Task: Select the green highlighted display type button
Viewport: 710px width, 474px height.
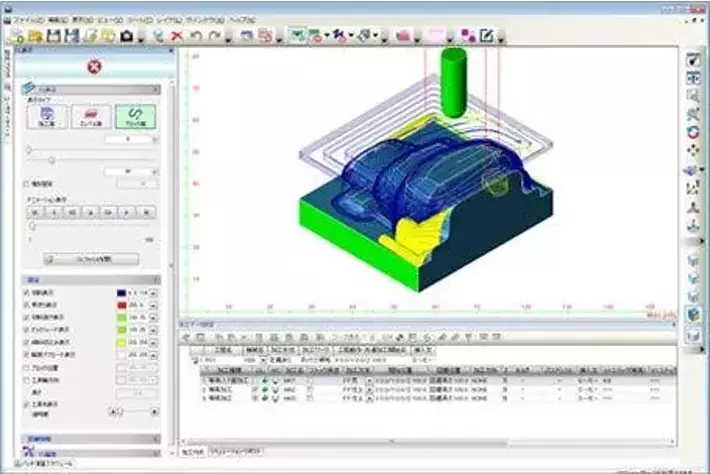Action: coord(135,118)
